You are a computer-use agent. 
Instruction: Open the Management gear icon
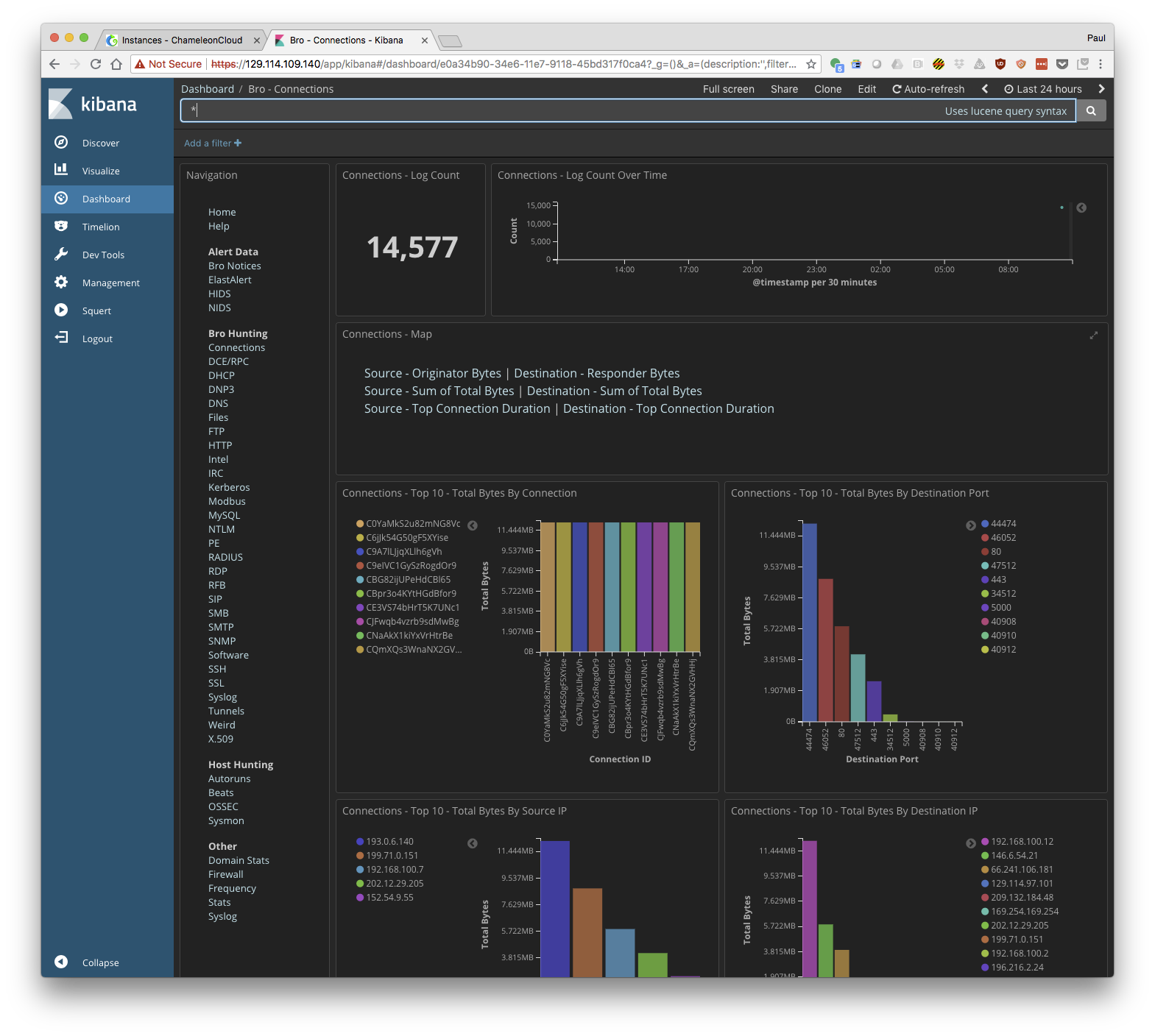(x=61, y=282)
